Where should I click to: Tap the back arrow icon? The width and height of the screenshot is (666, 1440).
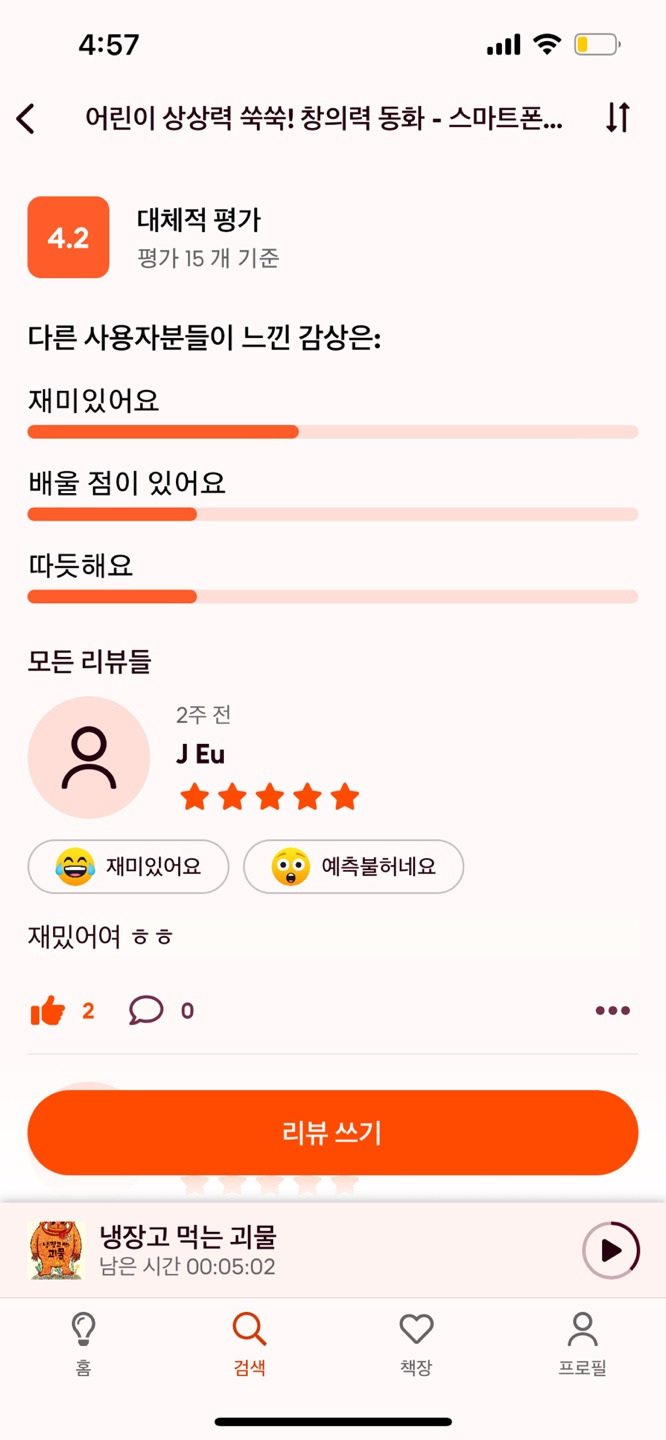click(x=26, y=118)
